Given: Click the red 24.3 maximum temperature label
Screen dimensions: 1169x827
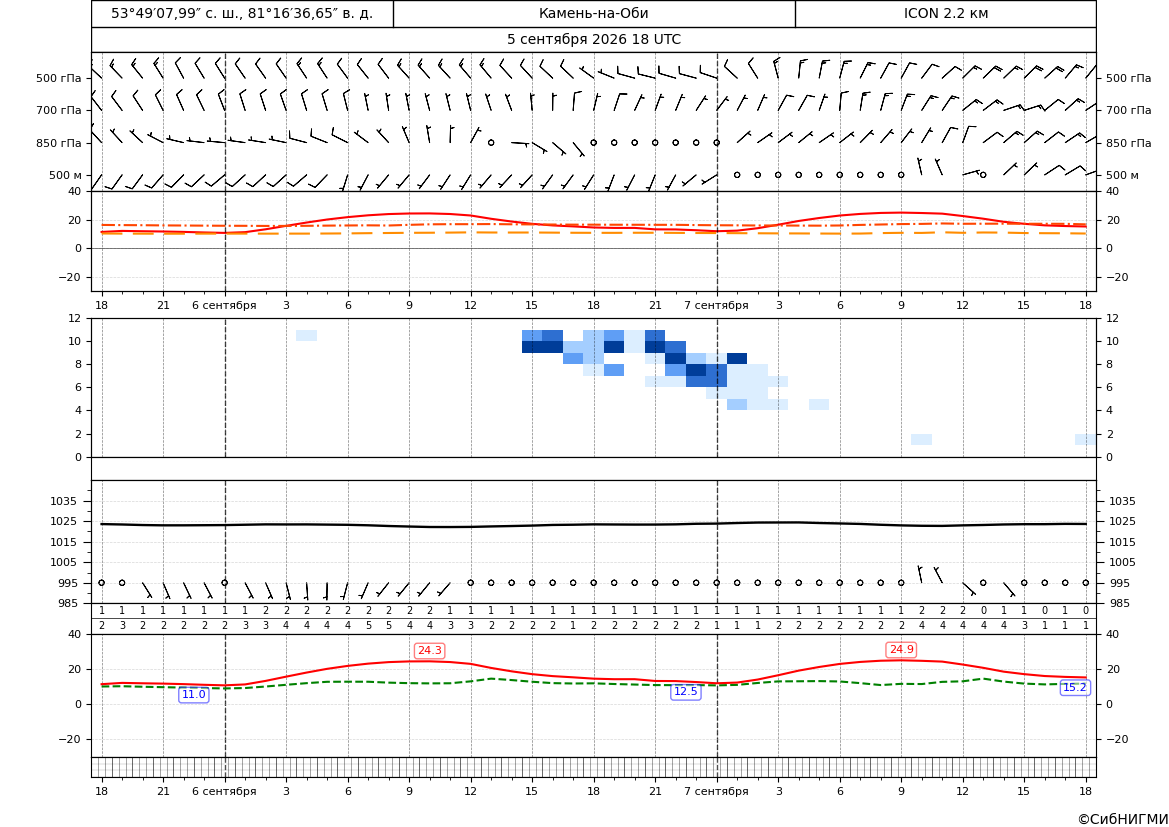Looking at the screenshot, I should 429,650.
